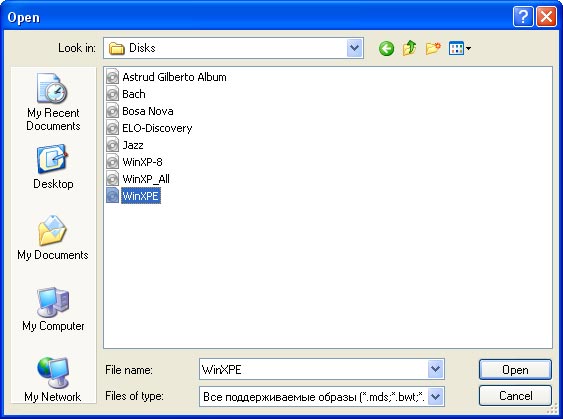Go to My Documents location
Screen dimensions: 563x419
click(53, 238)
